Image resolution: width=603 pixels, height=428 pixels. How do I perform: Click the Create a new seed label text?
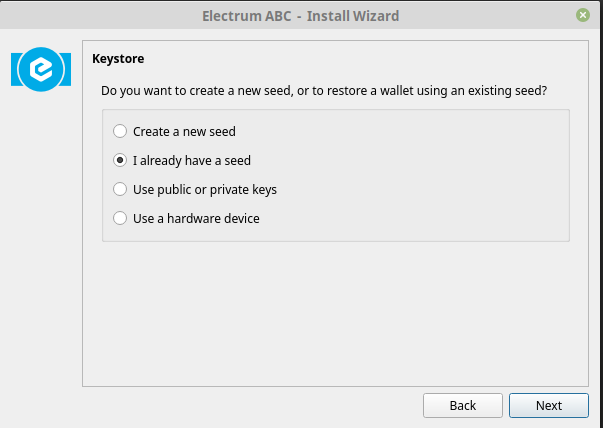click(184, 132)
